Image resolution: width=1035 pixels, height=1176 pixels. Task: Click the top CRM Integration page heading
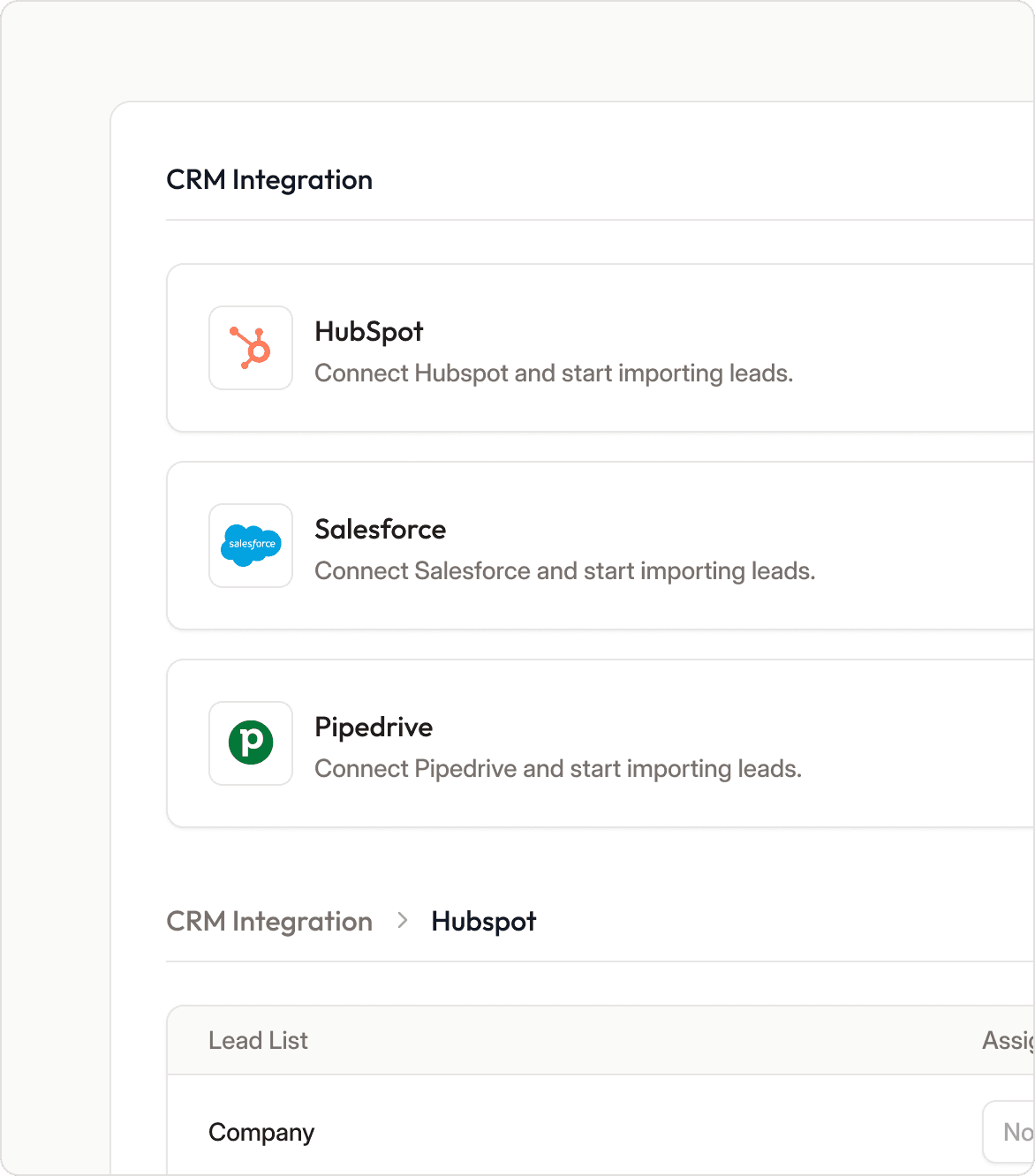click(x=269, y=180)
